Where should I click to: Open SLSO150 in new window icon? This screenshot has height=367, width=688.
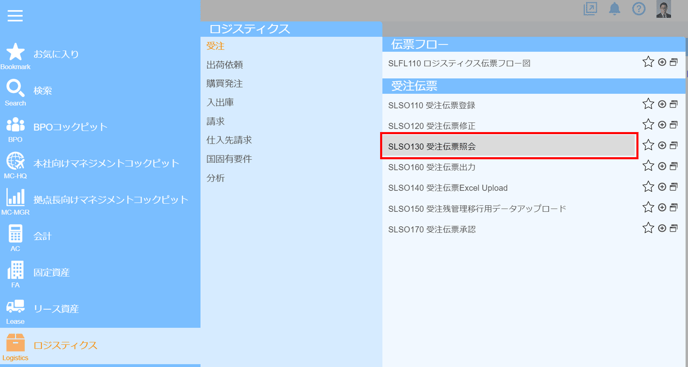(674, 208)
